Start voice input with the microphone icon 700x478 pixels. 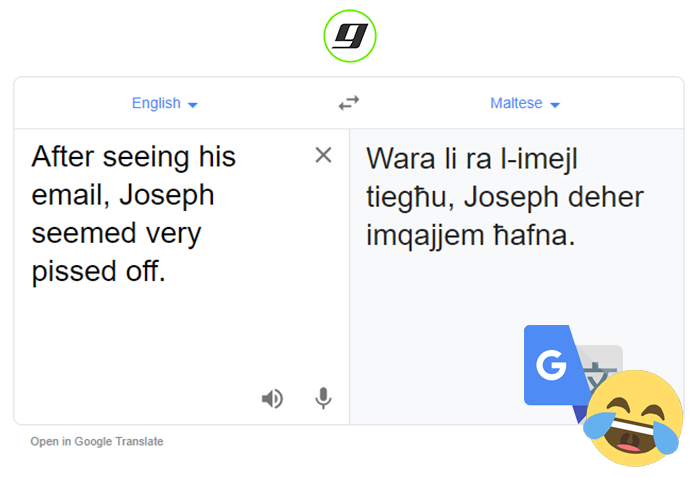click(x=323, y=398)
